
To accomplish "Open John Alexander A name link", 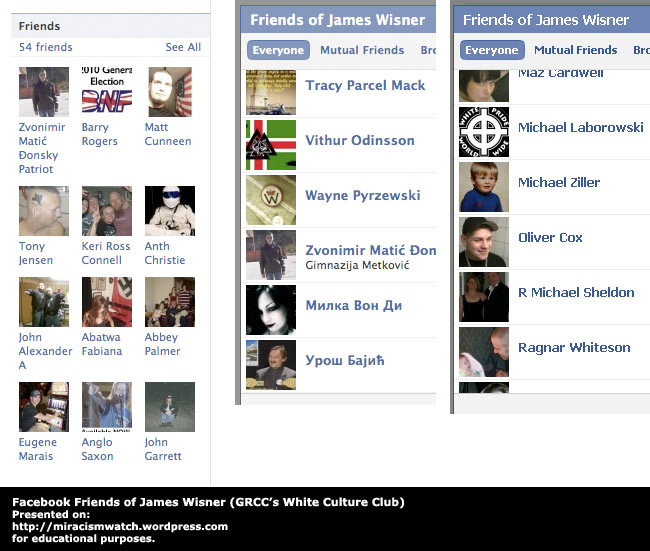I will point(45,351).
